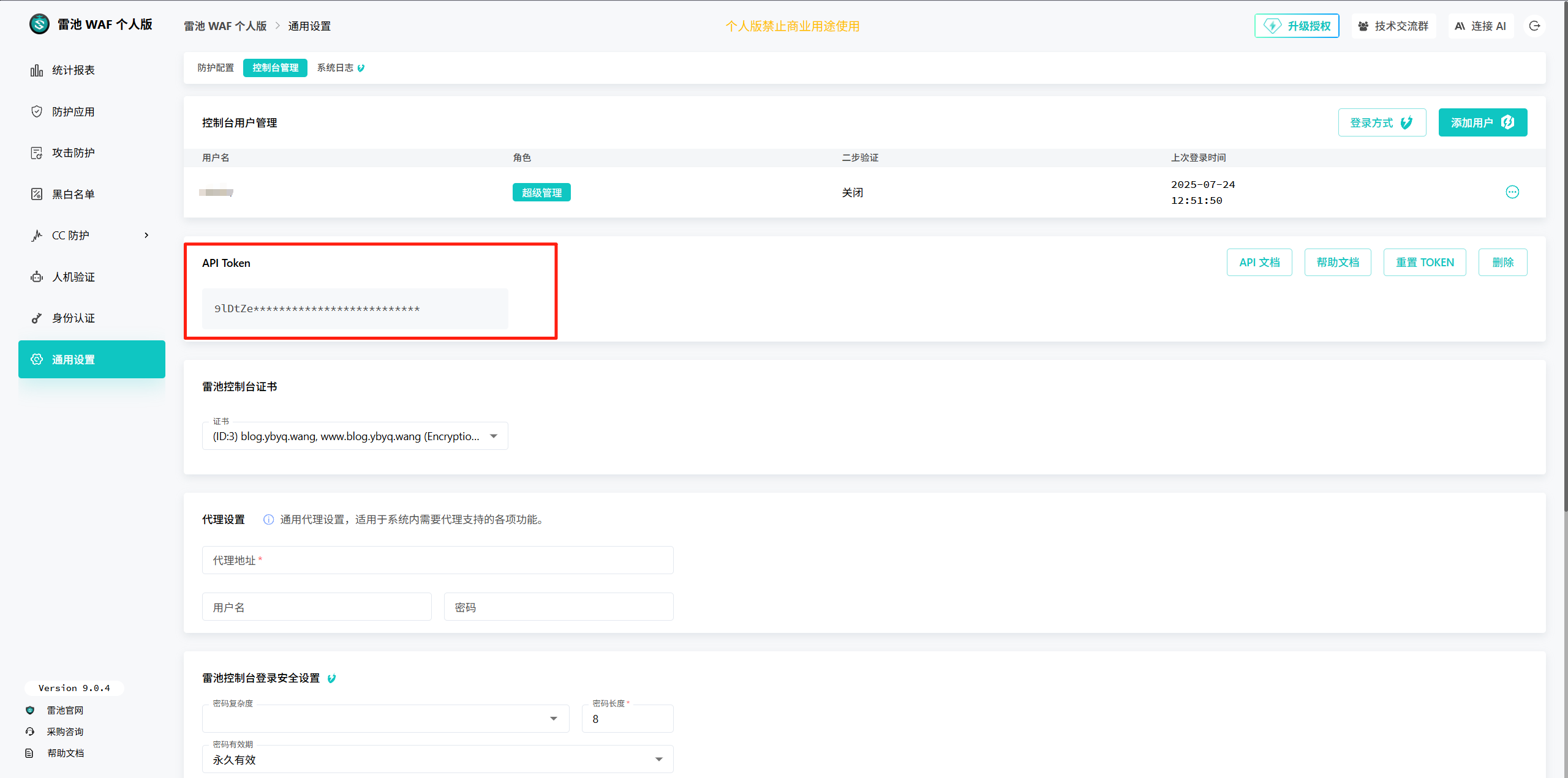This screenshot has height=778, width=1568.
Task: Select the 控制台管理 tab
Action: (x=275, y=68)
